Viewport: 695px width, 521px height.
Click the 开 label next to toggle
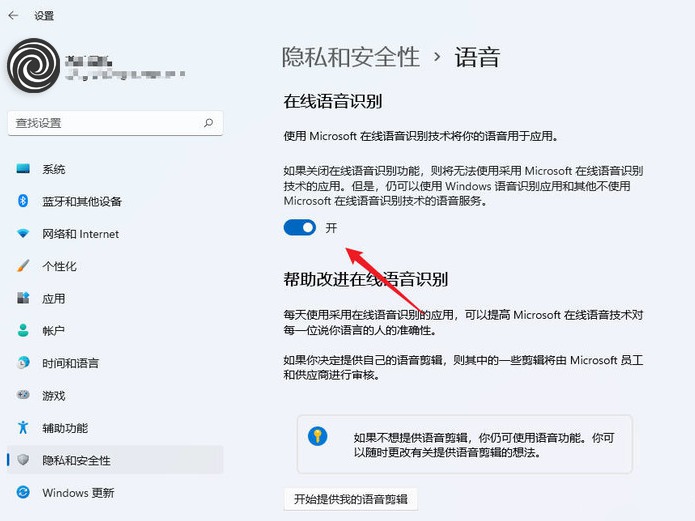[331, 228]
